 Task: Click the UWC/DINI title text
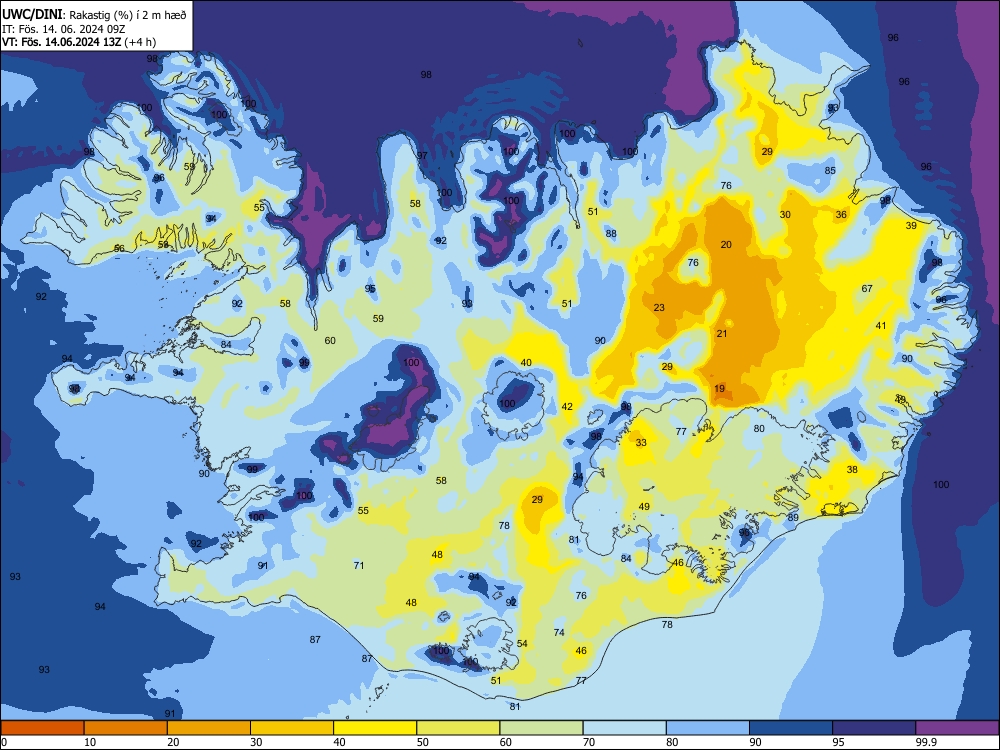pyautogui.click(x=31, y=13)
